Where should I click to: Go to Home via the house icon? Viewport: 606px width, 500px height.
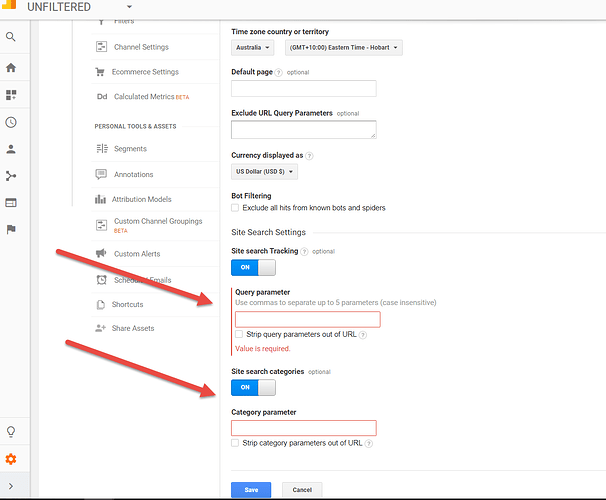[x=11, y=67]
